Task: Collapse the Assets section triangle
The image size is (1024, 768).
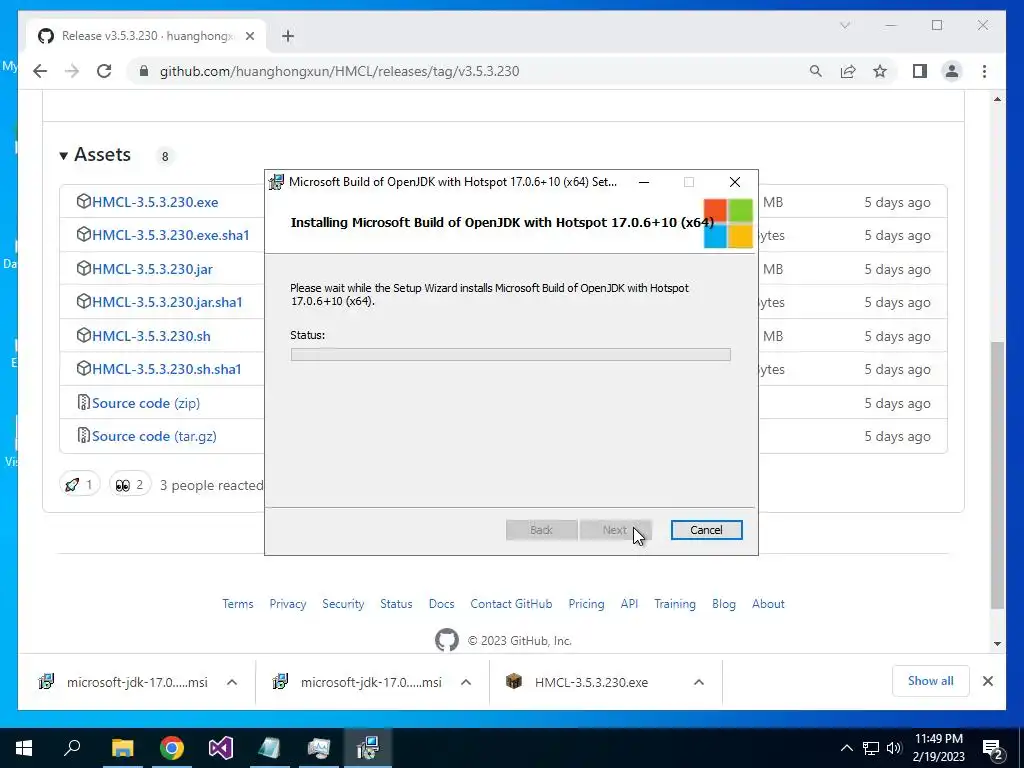Action: (63, 155)
